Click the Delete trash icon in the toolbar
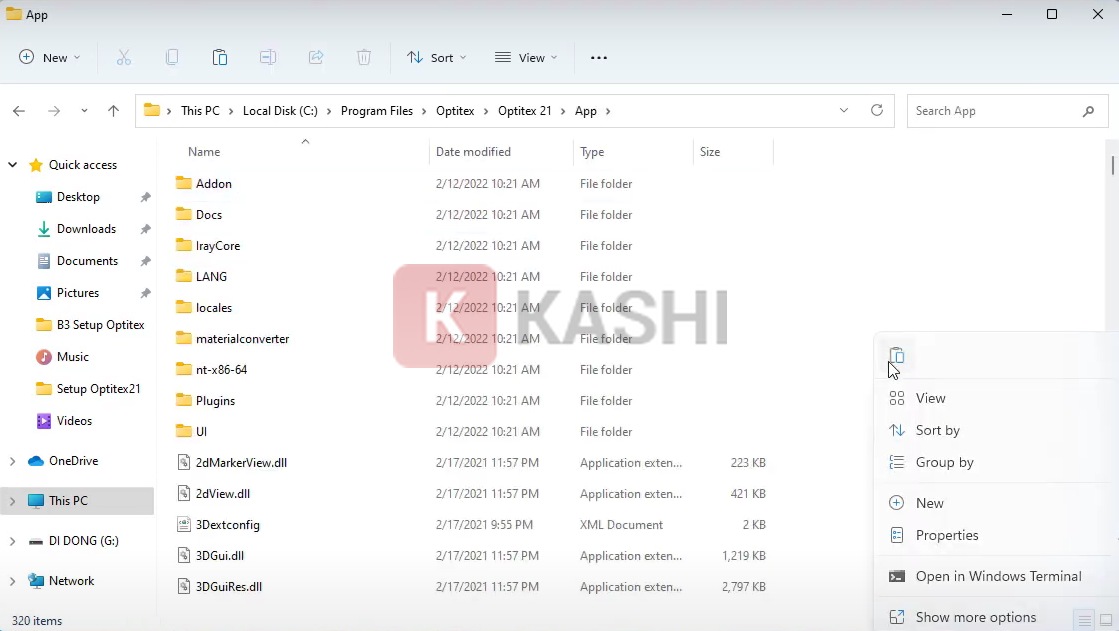Image resolution: width=1119 pixels, height=631 pixels. (x=364, y=58)
